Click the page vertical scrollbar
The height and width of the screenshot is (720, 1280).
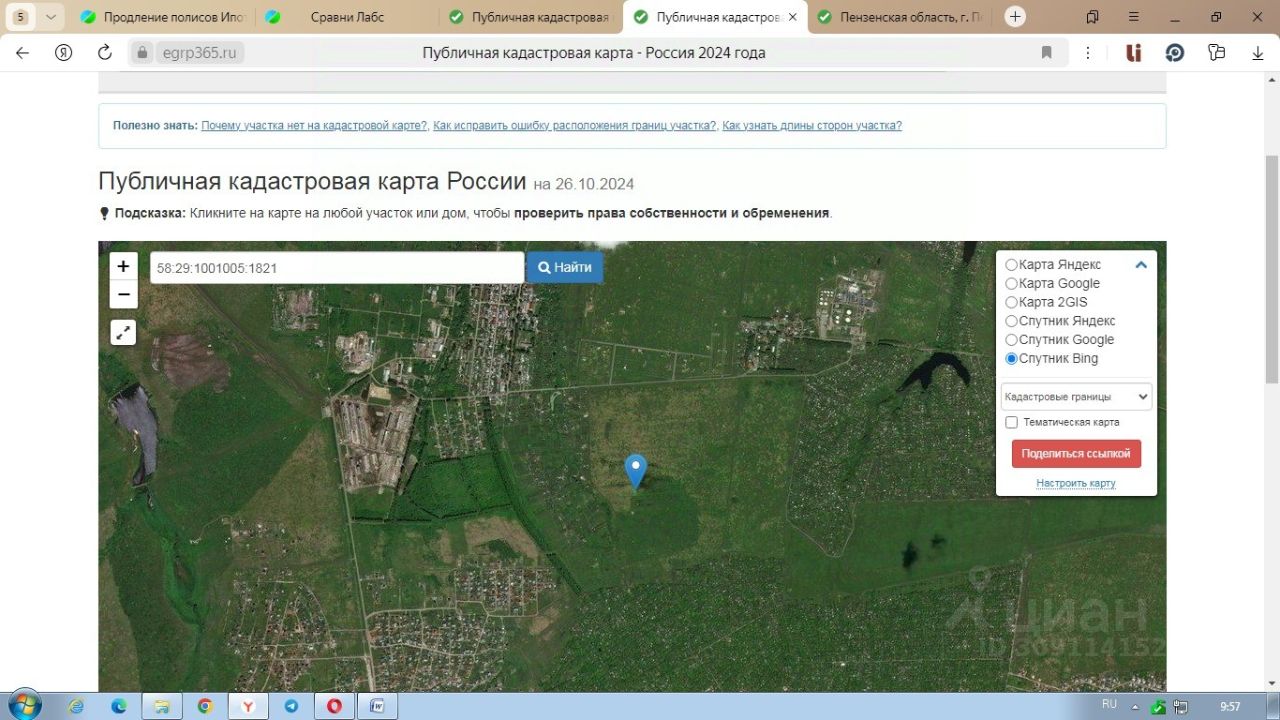[x=1272, y=268]
